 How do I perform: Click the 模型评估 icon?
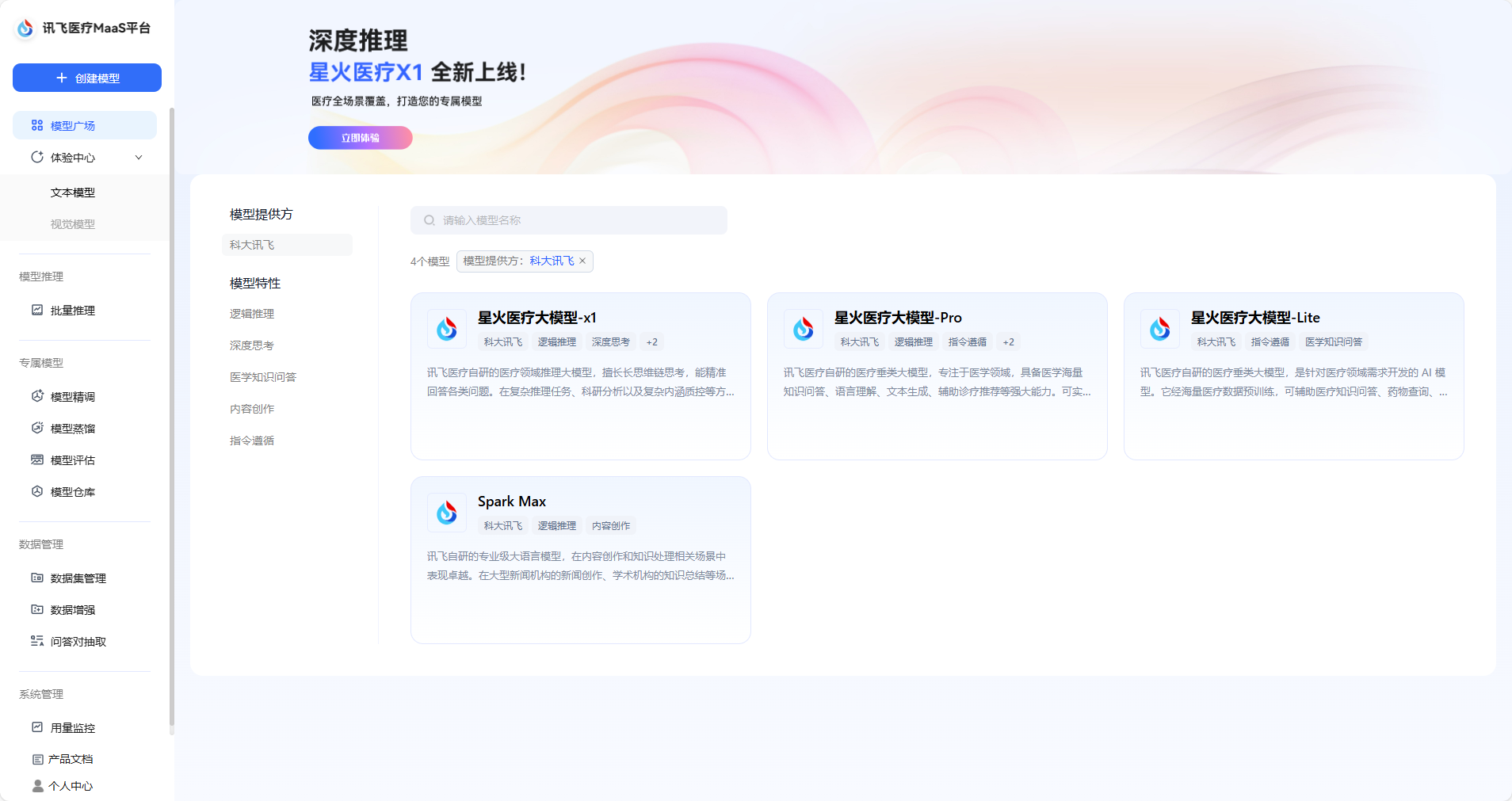pyautogui.click(x=37, y=460)
